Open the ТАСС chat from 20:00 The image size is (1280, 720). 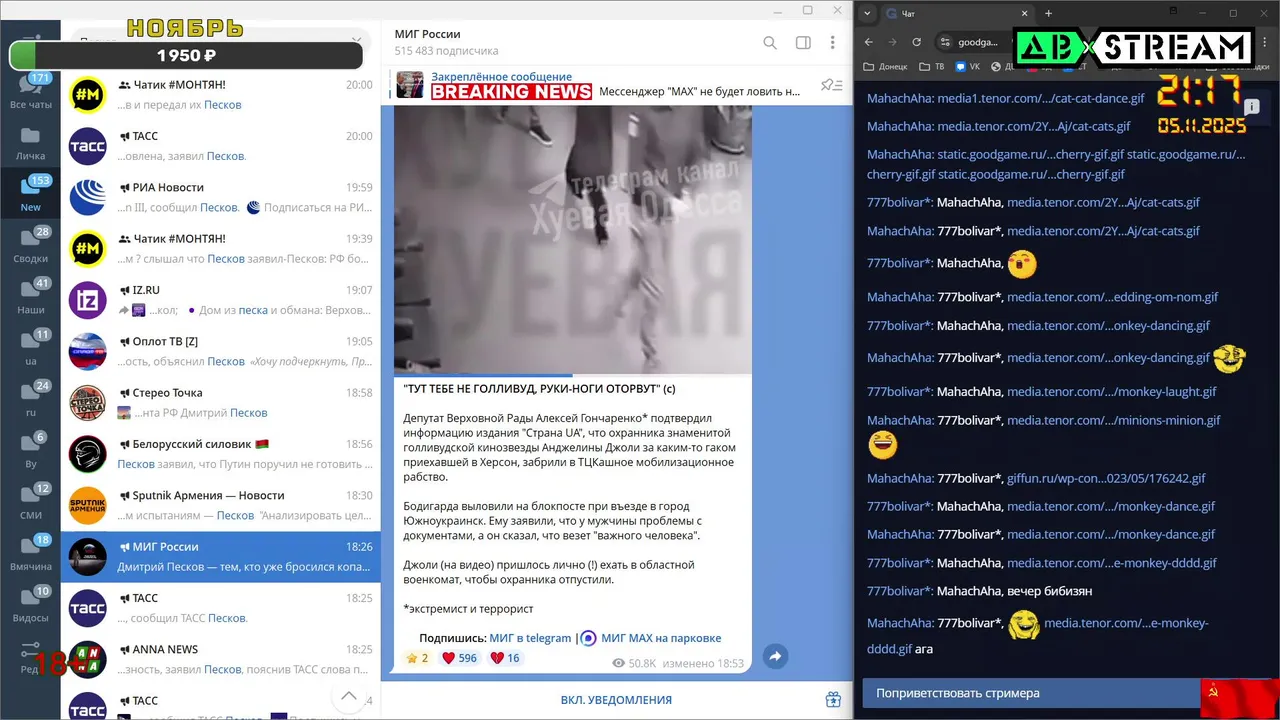(x=221, y=146)
